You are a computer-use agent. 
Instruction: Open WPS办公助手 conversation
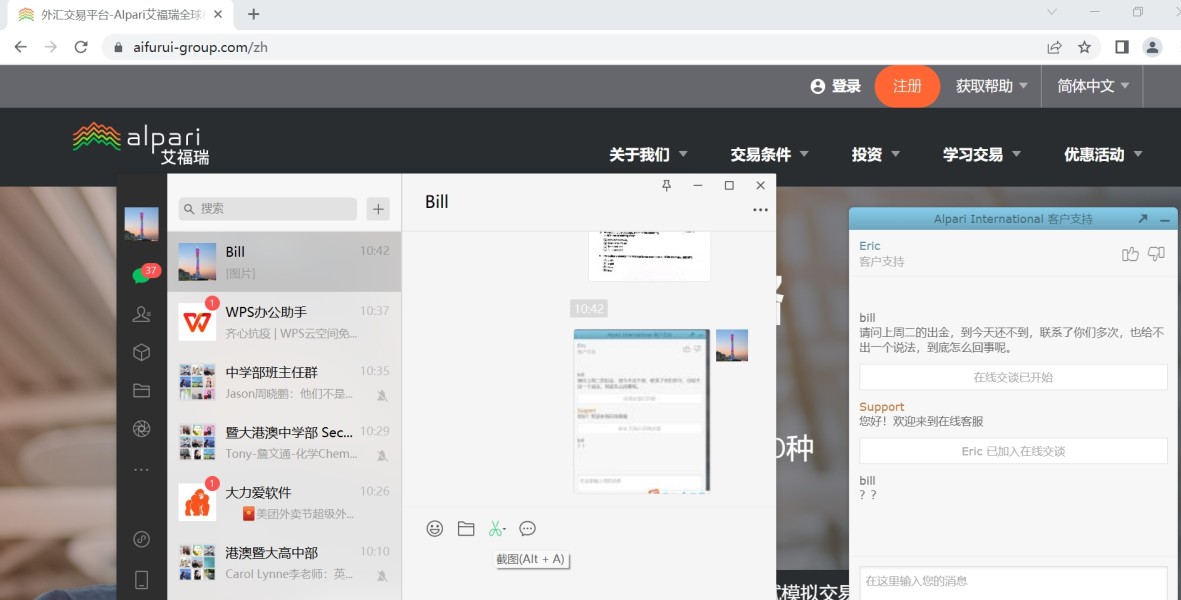click(x=284, y=321)
